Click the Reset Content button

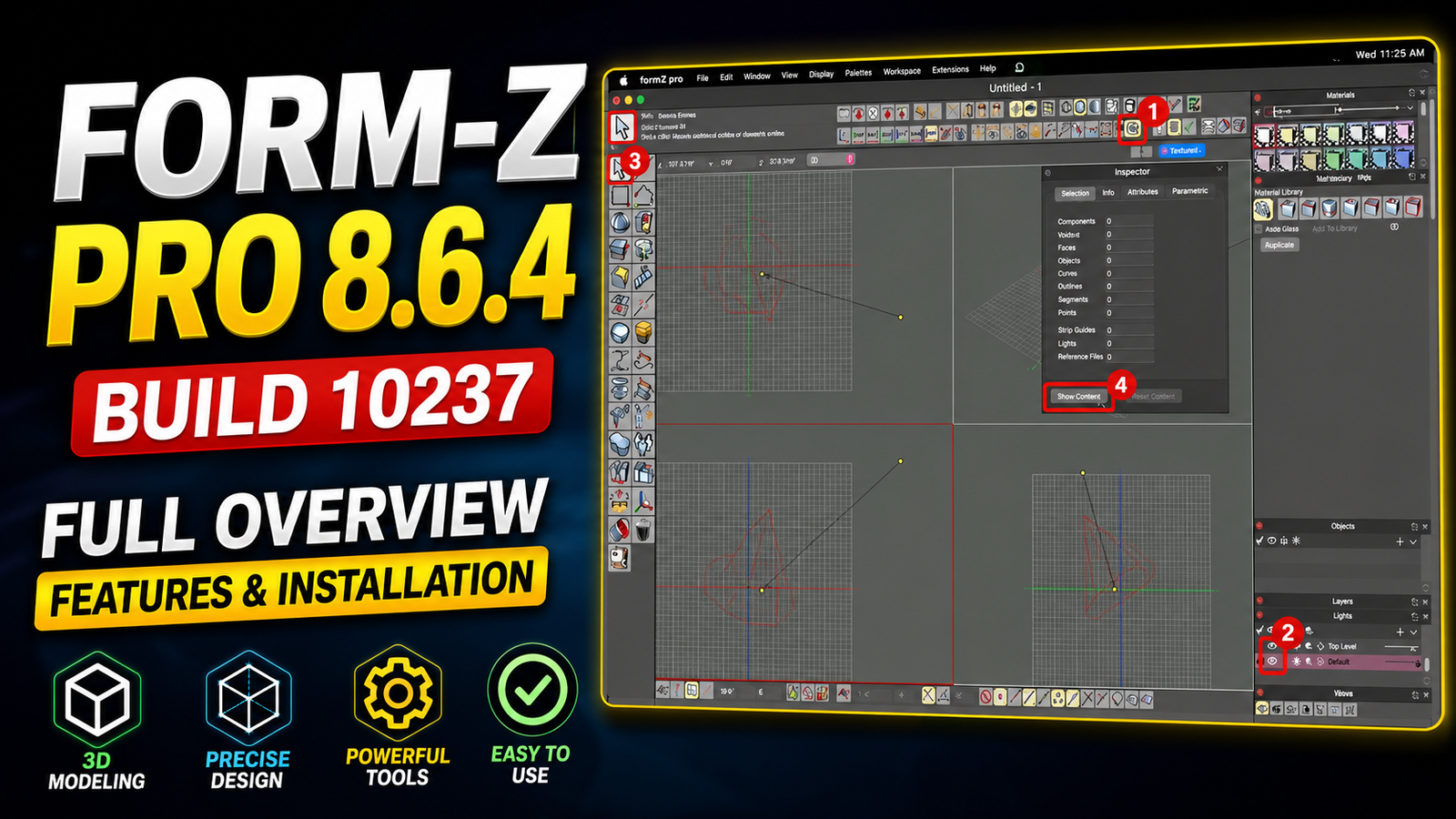pyautogui.click(x=1152, y=397)
